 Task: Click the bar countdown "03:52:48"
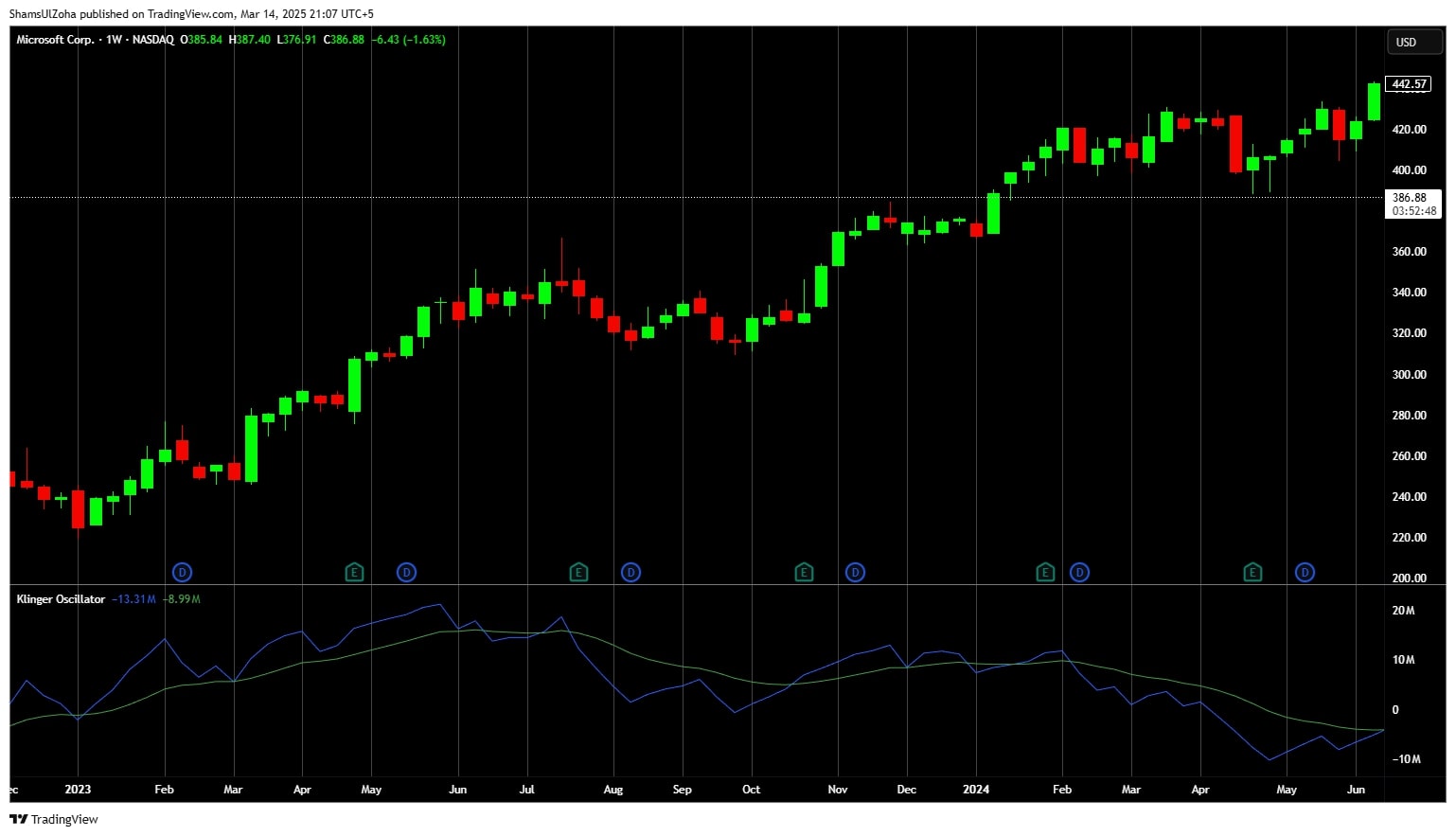point(1413,211)
